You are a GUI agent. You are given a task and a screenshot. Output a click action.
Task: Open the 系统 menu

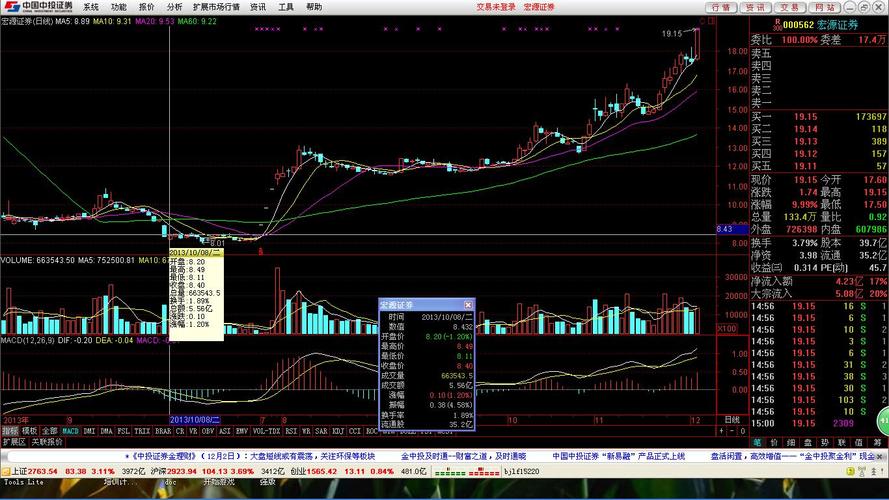click(91, 7)
